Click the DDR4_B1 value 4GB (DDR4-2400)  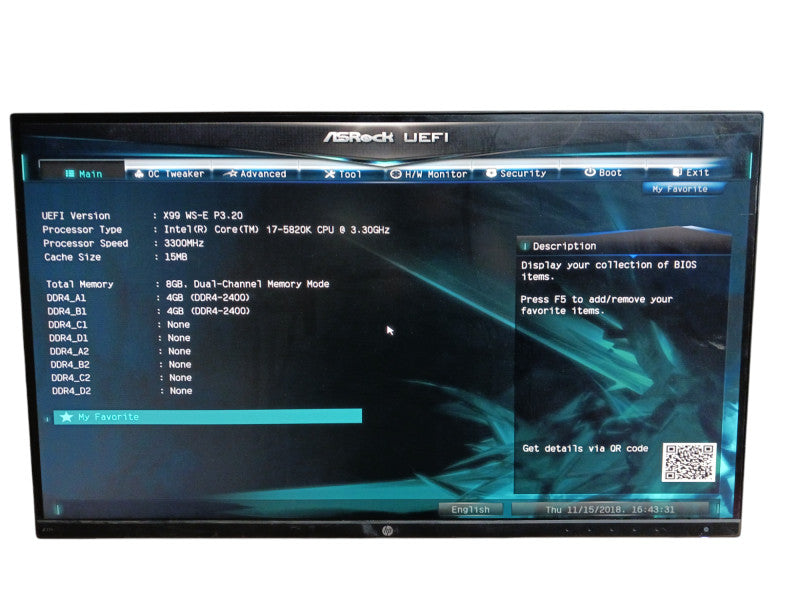click(x=209, y=311)
